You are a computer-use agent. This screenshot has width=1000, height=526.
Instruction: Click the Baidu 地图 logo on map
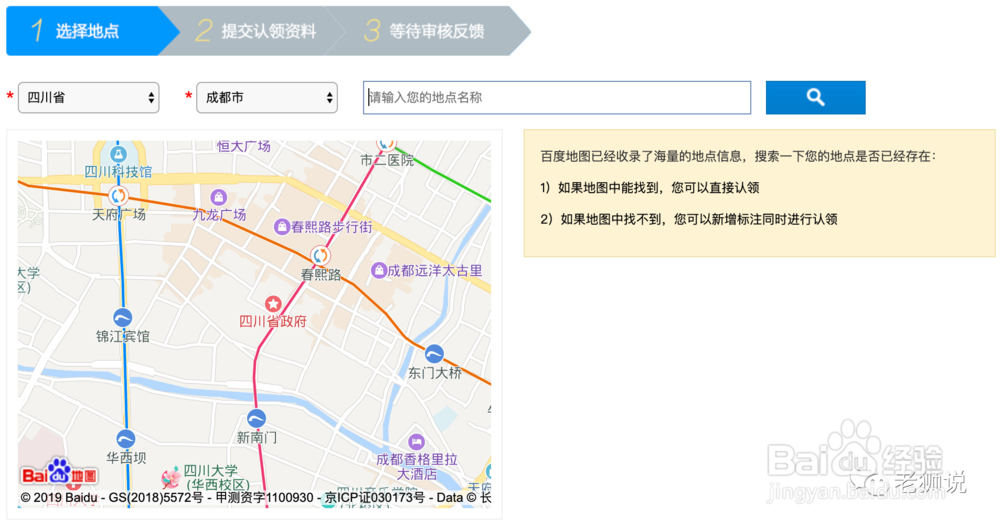coord(59,473)
